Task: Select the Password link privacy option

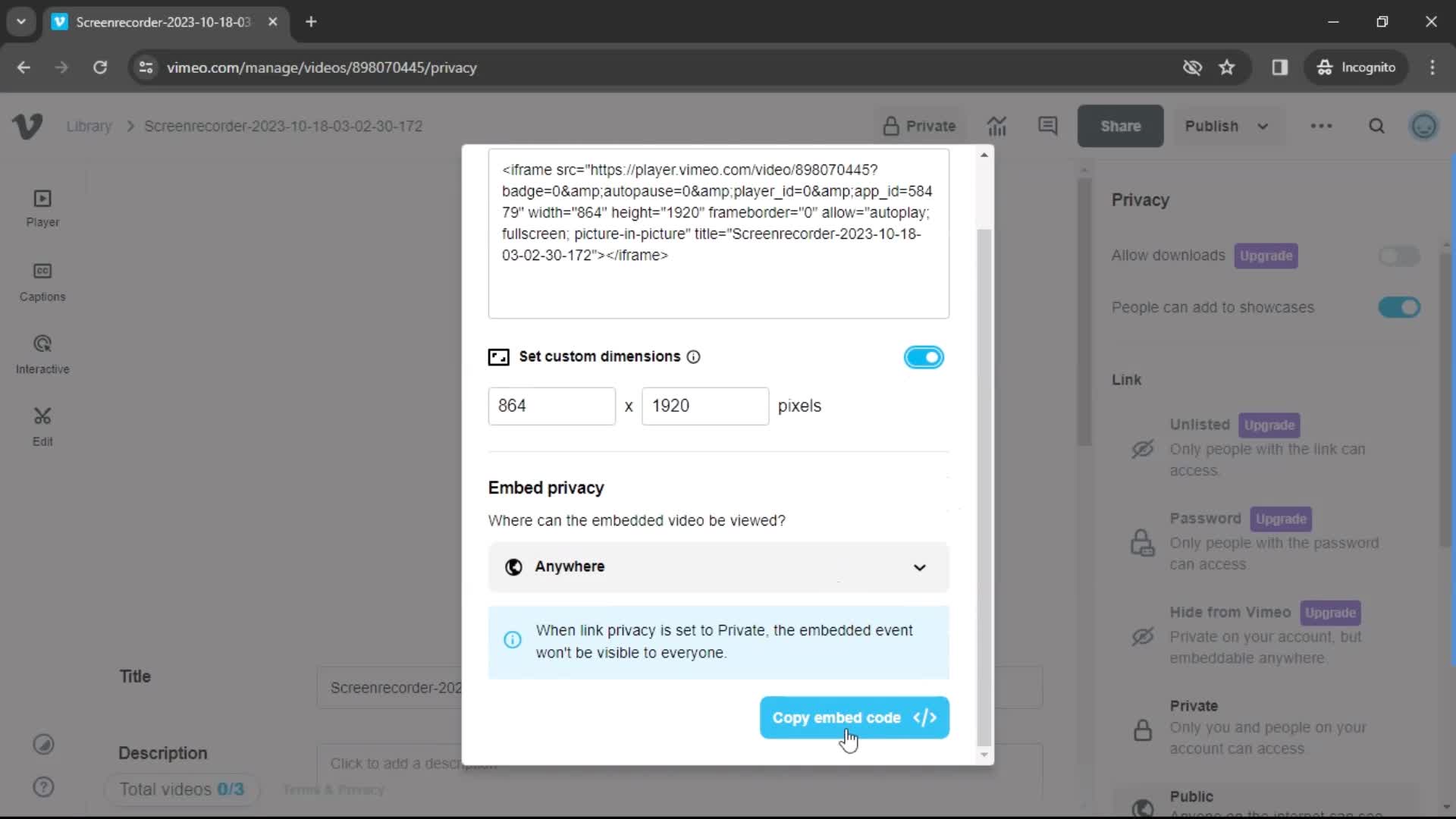Action: (x=1266, y=541)
